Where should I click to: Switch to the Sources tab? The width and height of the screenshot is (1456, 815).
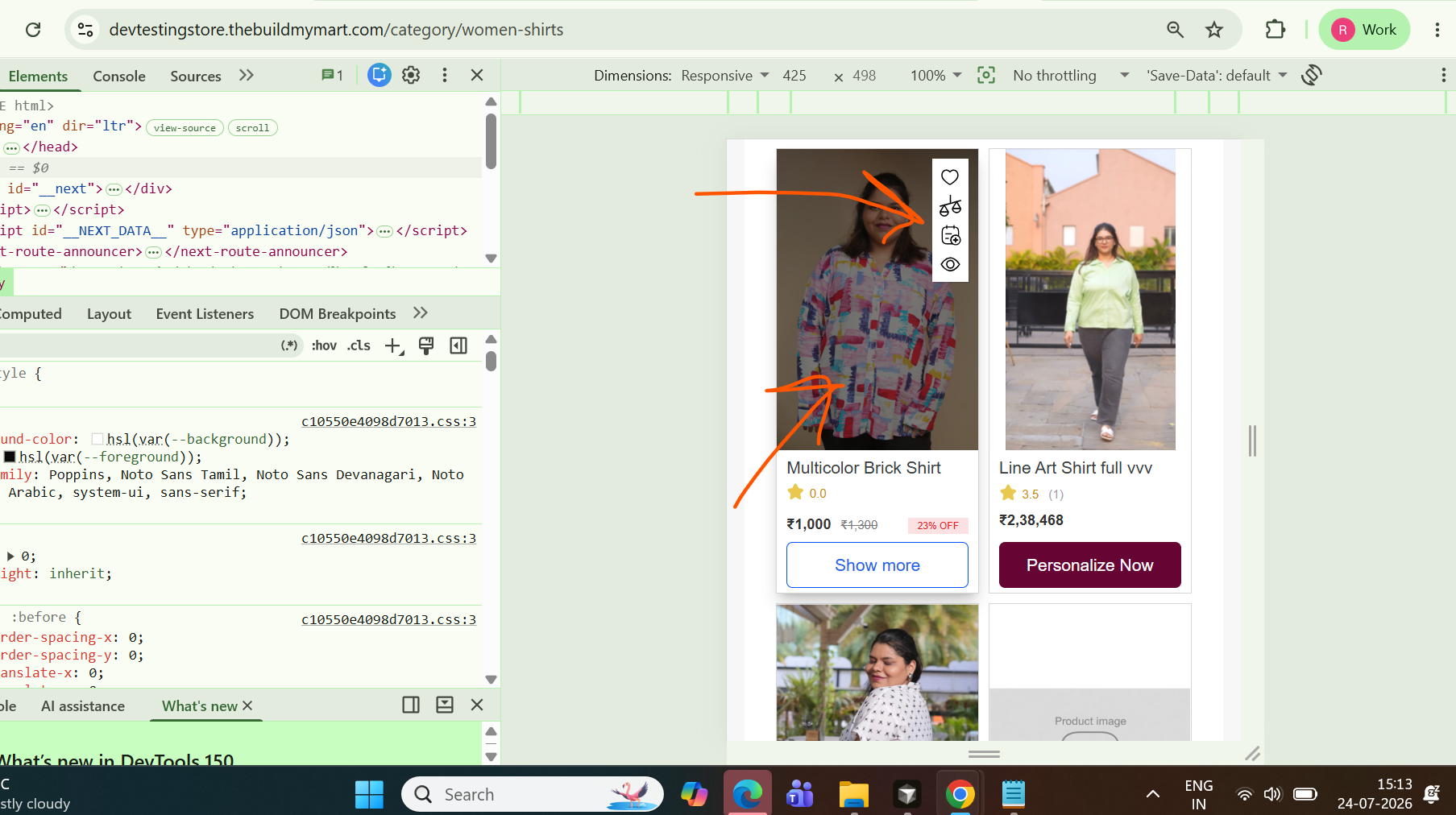[196, 76]
